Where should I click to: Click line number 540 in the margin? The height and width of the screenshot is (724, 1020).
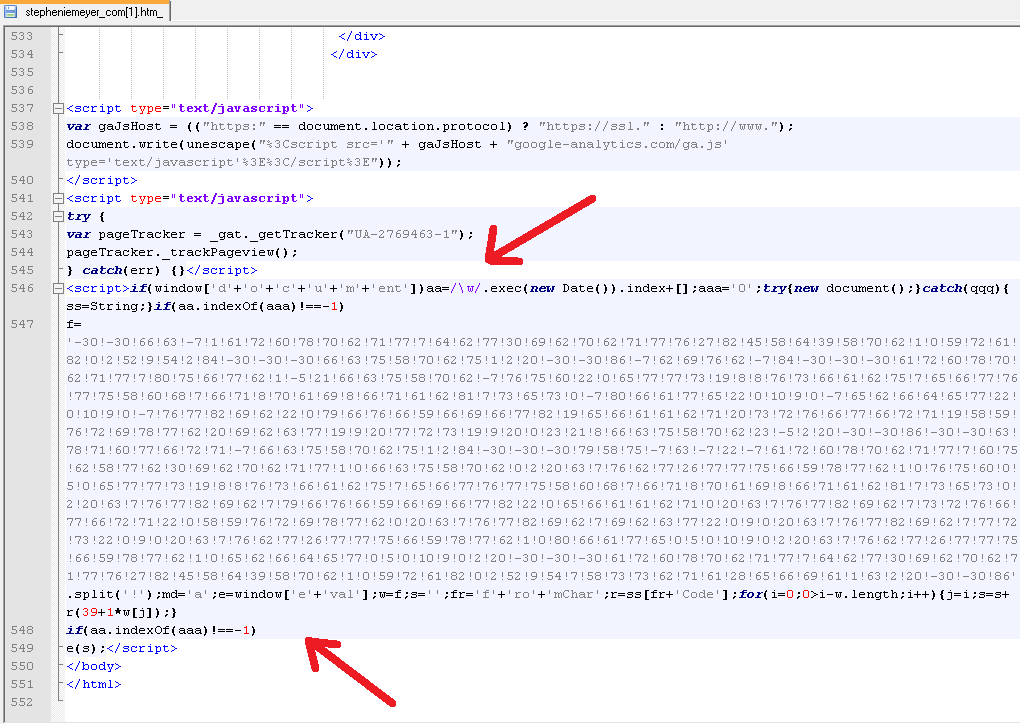click(22, 180)
